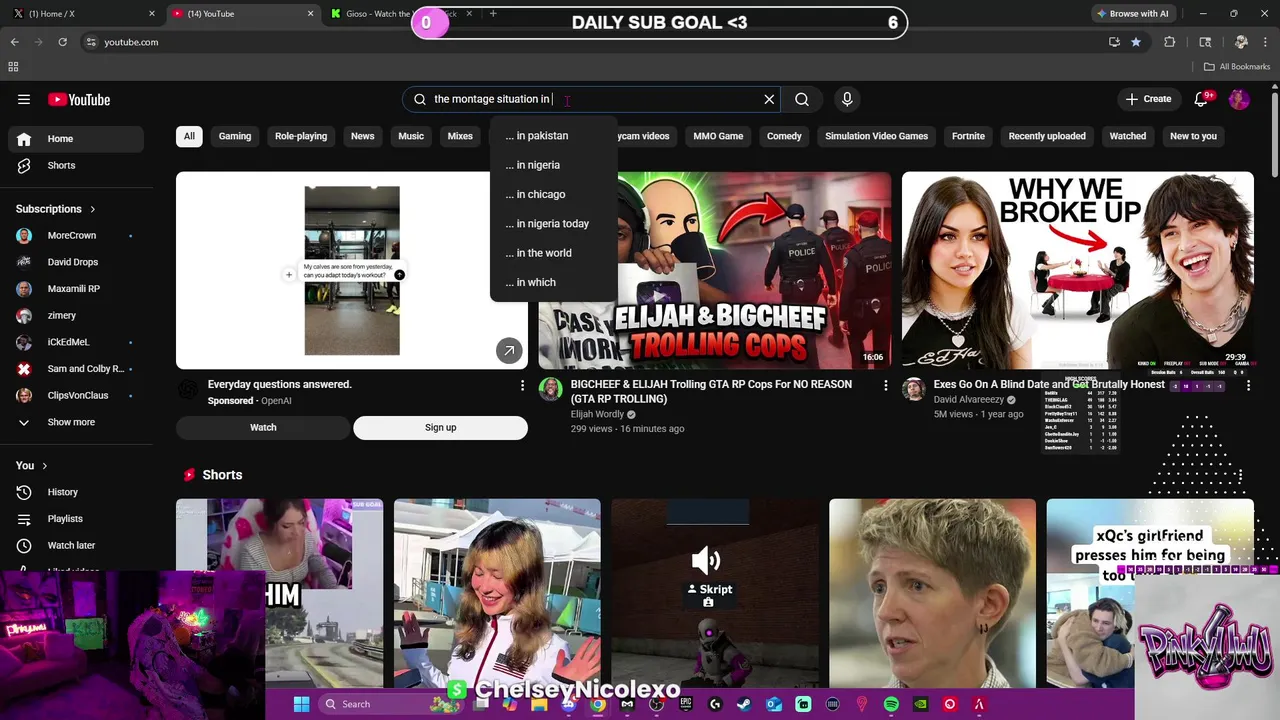Select the Music filter chip

tap(411, 136)
